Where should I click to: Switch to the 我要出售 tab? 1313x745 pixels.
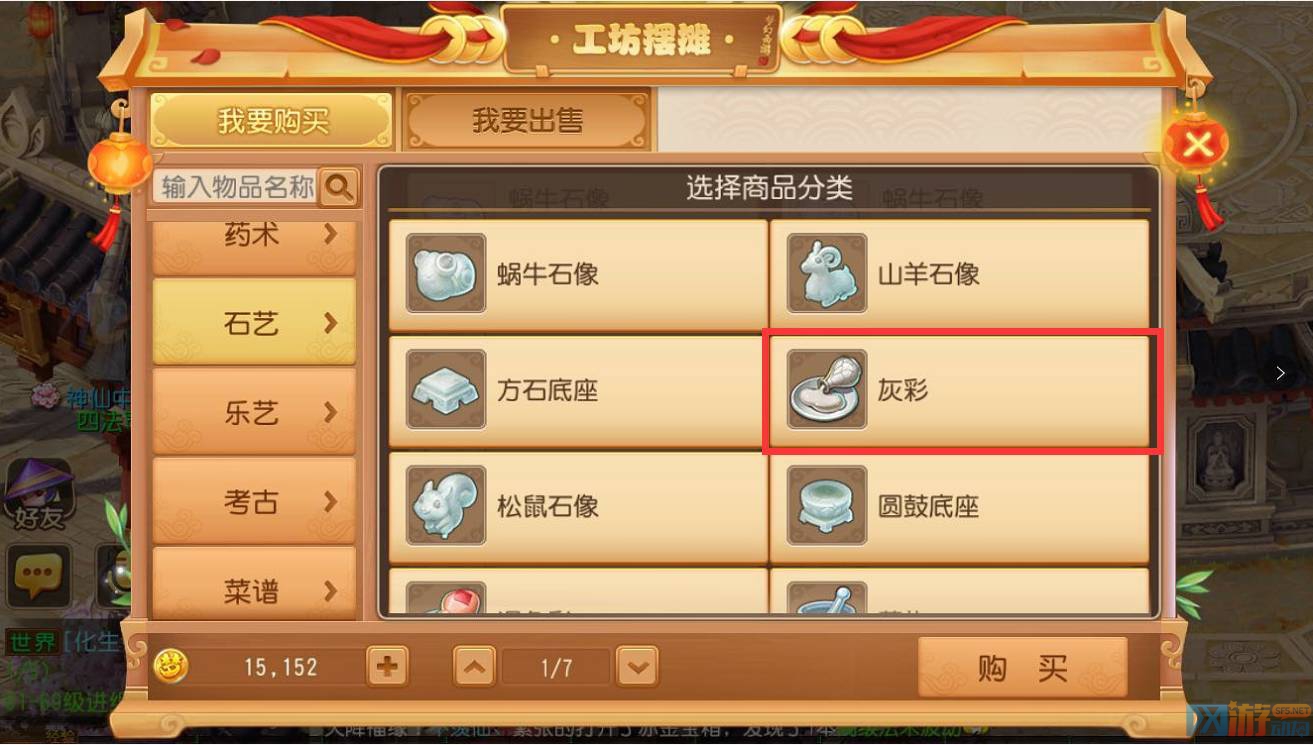pyautogui.click(x=528, y=121)
